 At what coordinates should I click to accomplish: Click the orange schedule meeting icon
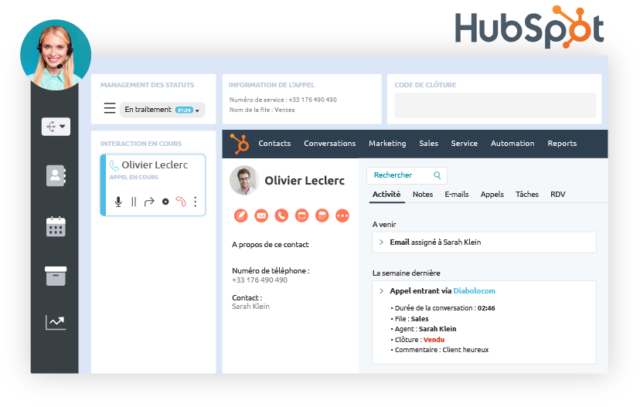click(322, 216)
